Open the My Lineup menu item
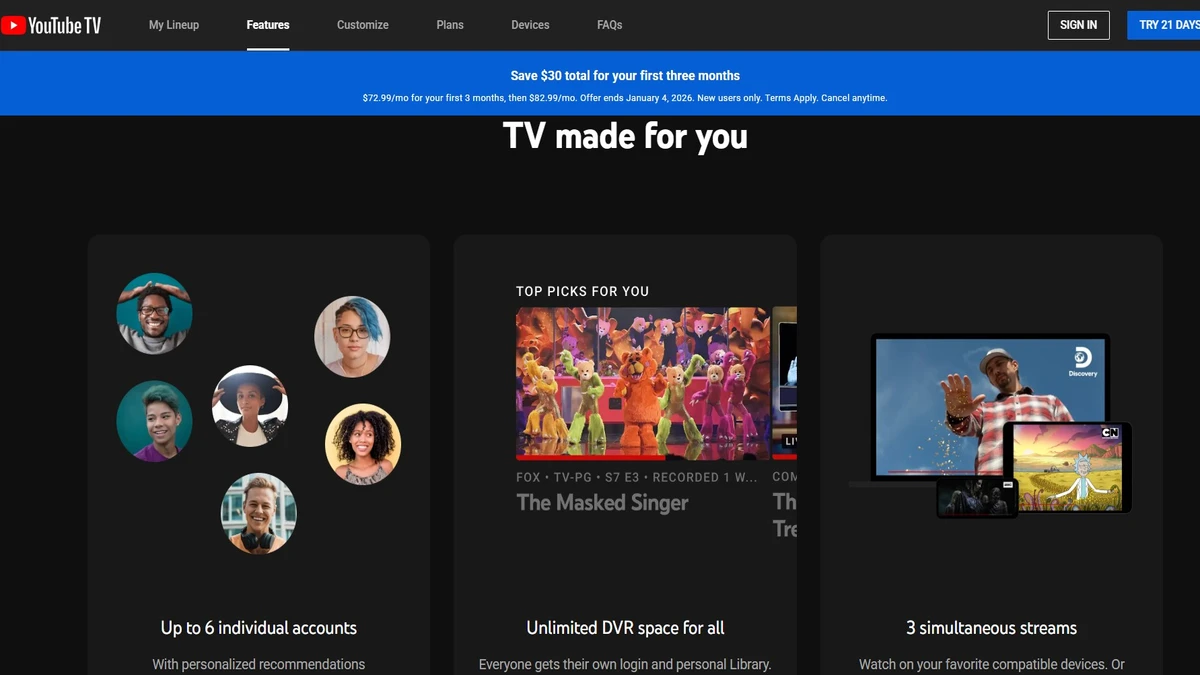 [173, 25]
